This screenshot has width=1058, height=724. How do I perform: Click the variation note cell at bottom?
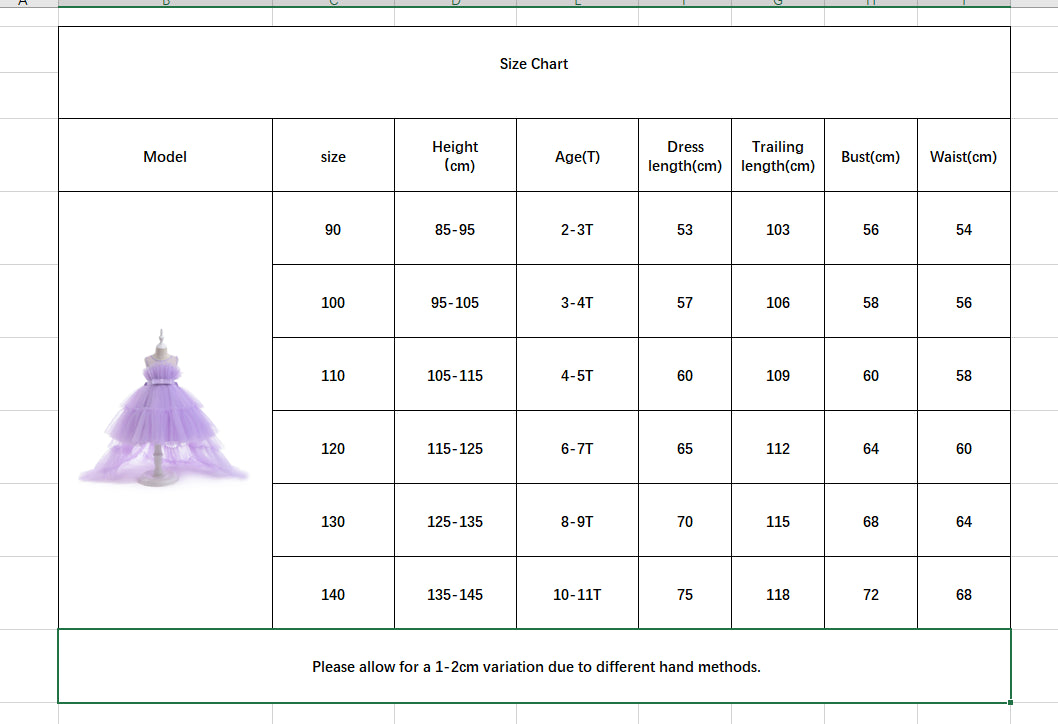point(535,666)
